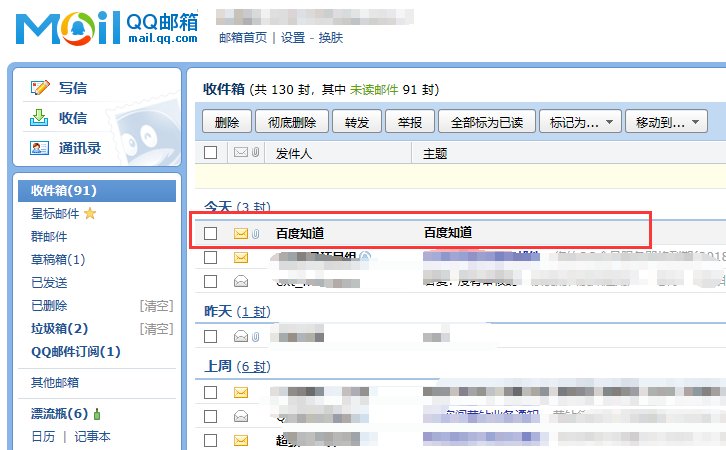Click the unread envelope icon in third 上周 row
Screen dimensions: 726x450
[241, 440]
